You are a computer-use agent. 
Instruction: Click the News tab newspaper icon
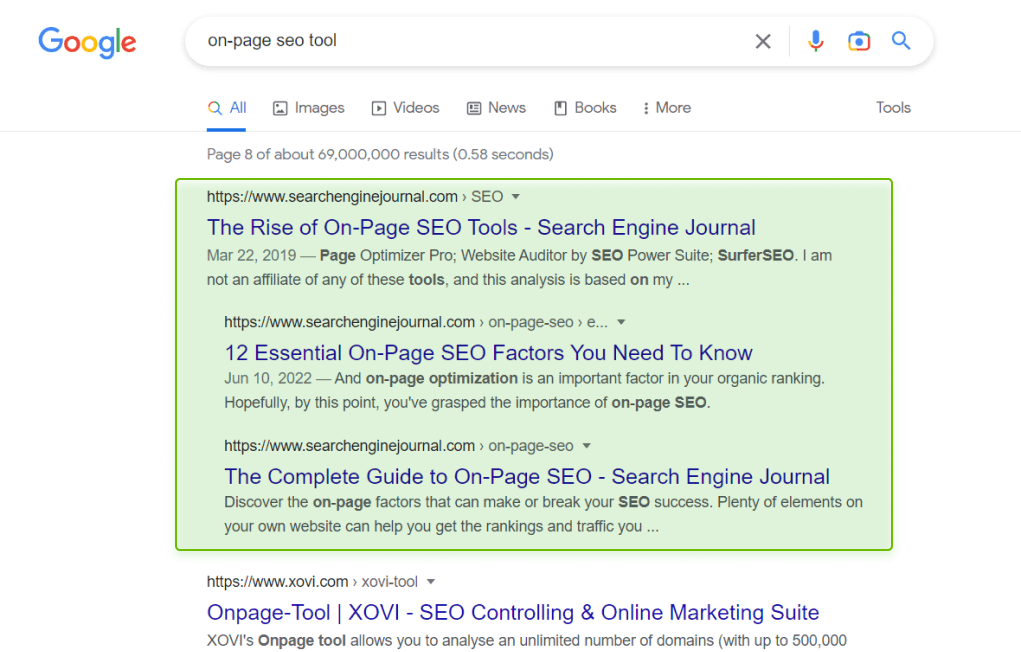coord(474,108)
